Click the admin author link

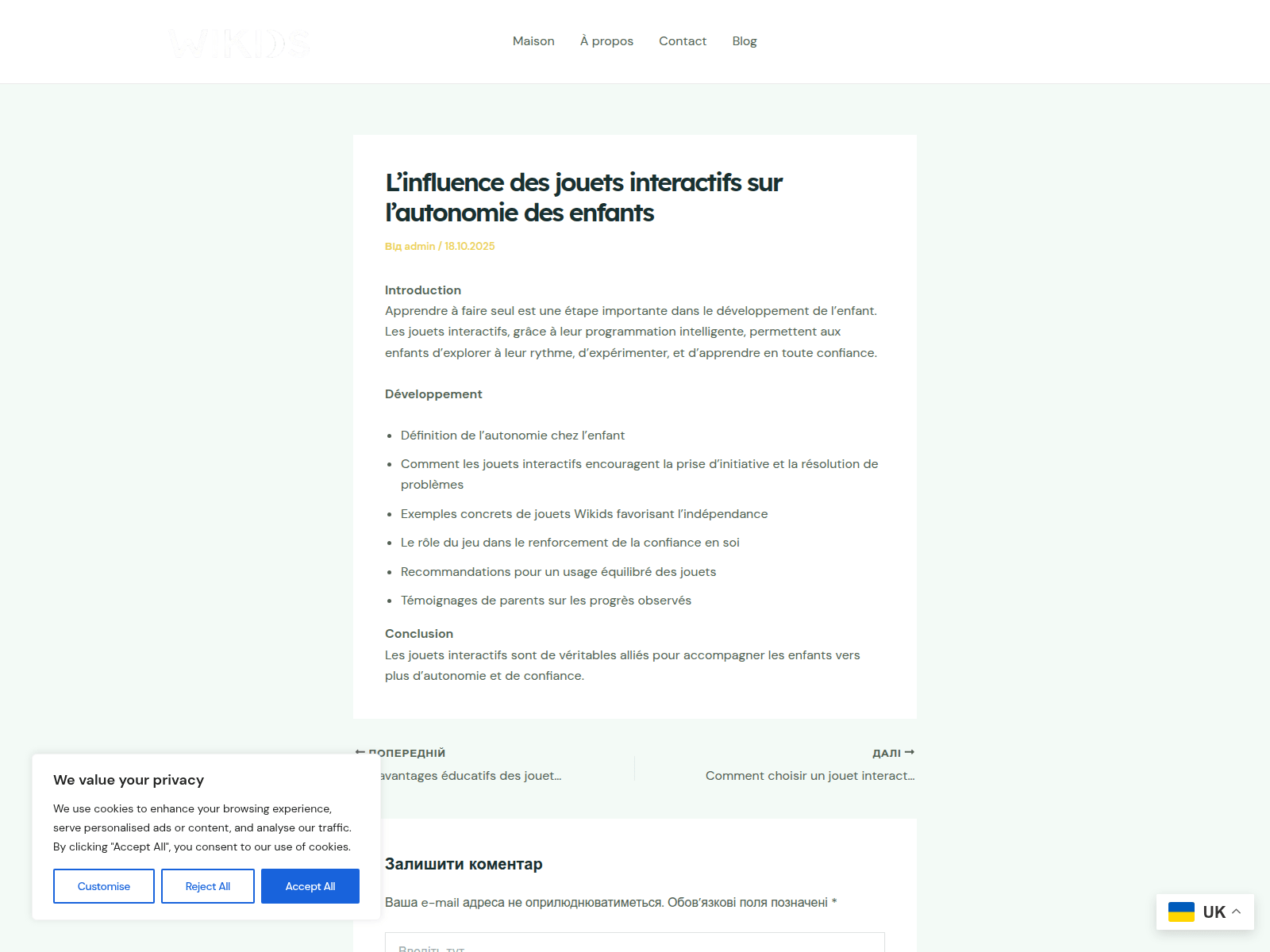(419, 247)
